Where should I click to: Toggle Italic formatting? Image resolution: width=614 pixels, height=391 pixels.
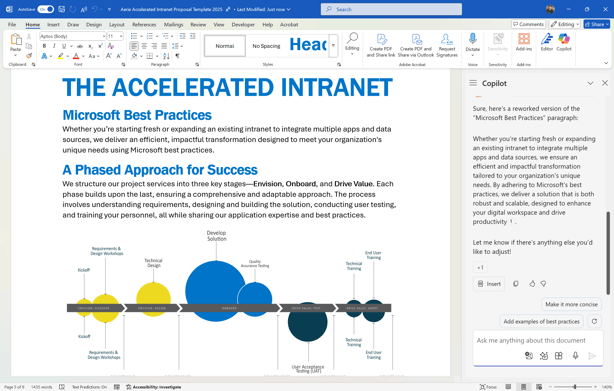[x=54, y=46]
